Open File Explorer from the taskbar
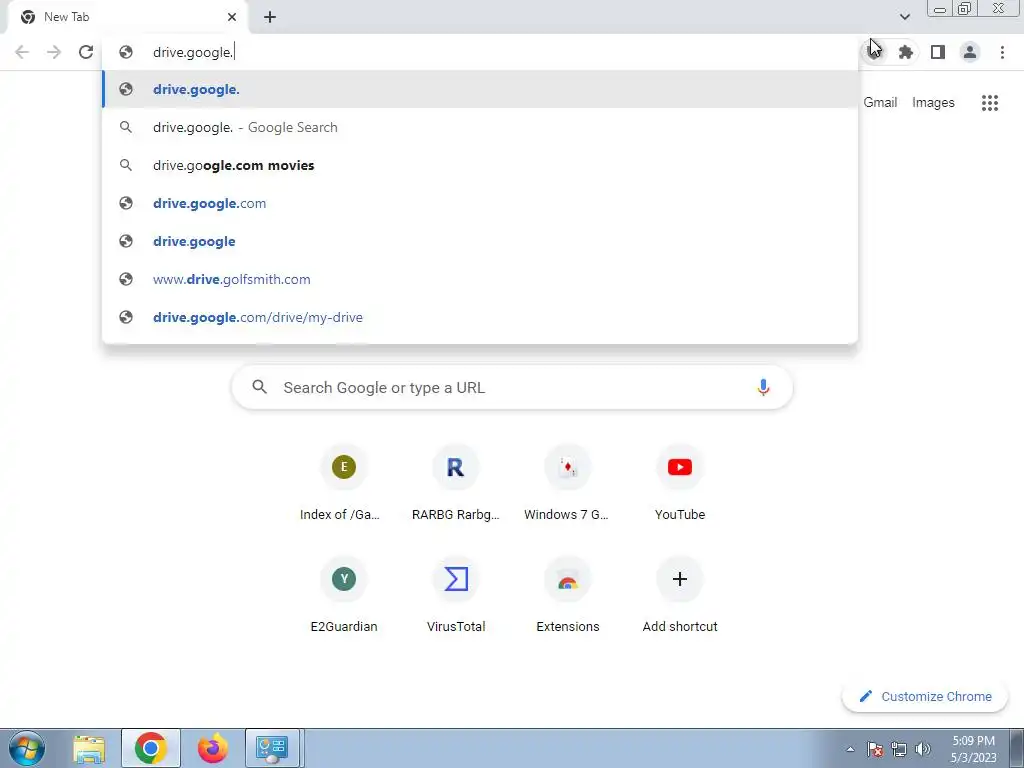 tap(89, 748)
